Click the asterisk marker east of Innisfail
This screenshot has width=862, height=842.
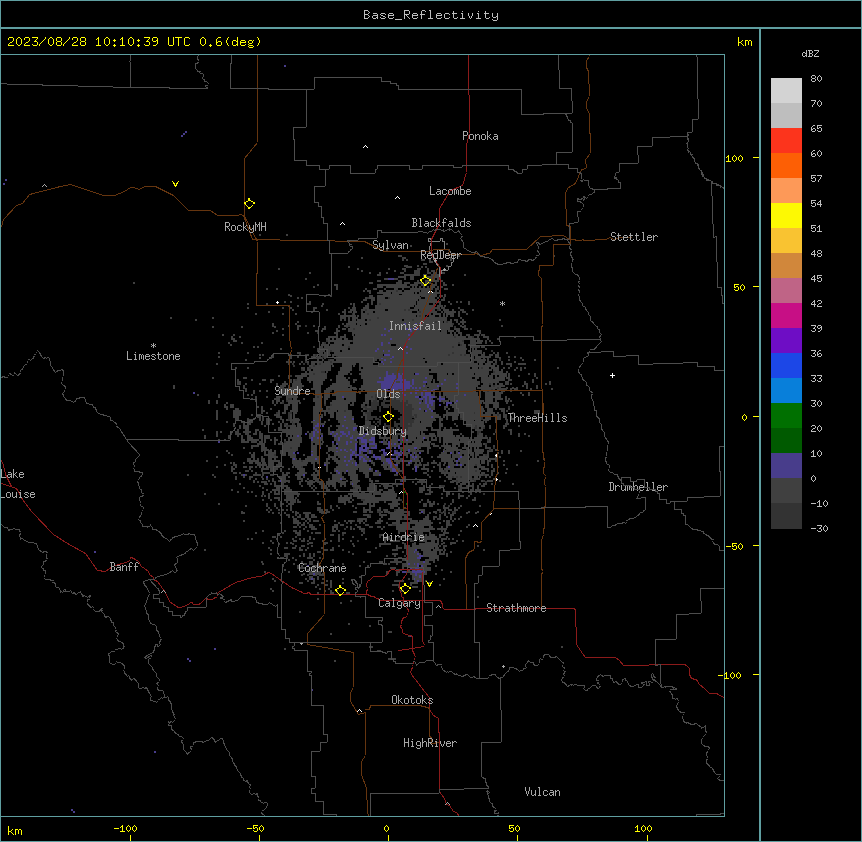pos(502,303)
